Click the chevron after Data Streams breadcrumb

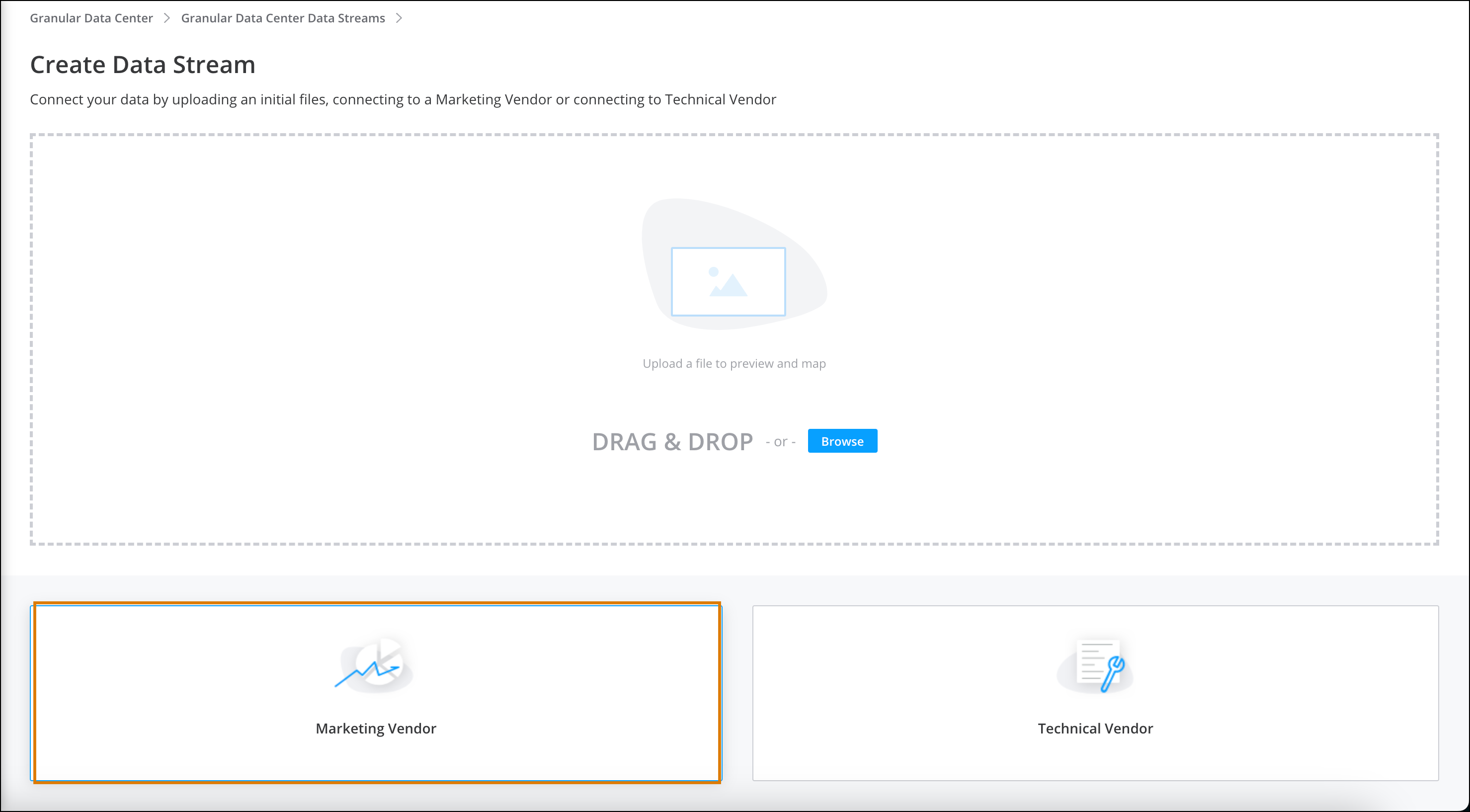click(399, 18)
